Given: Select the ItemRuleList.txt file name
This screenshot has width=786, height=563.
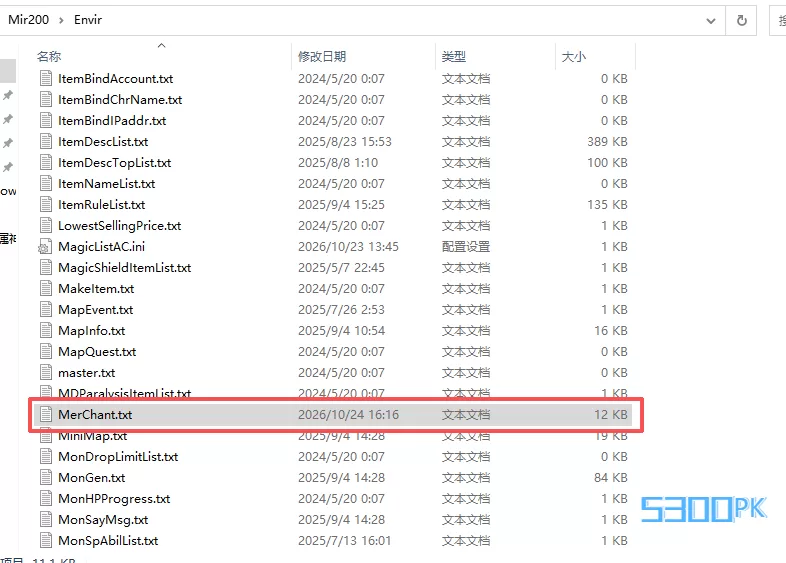Looking at the screenshot, I should coord(102,205).
